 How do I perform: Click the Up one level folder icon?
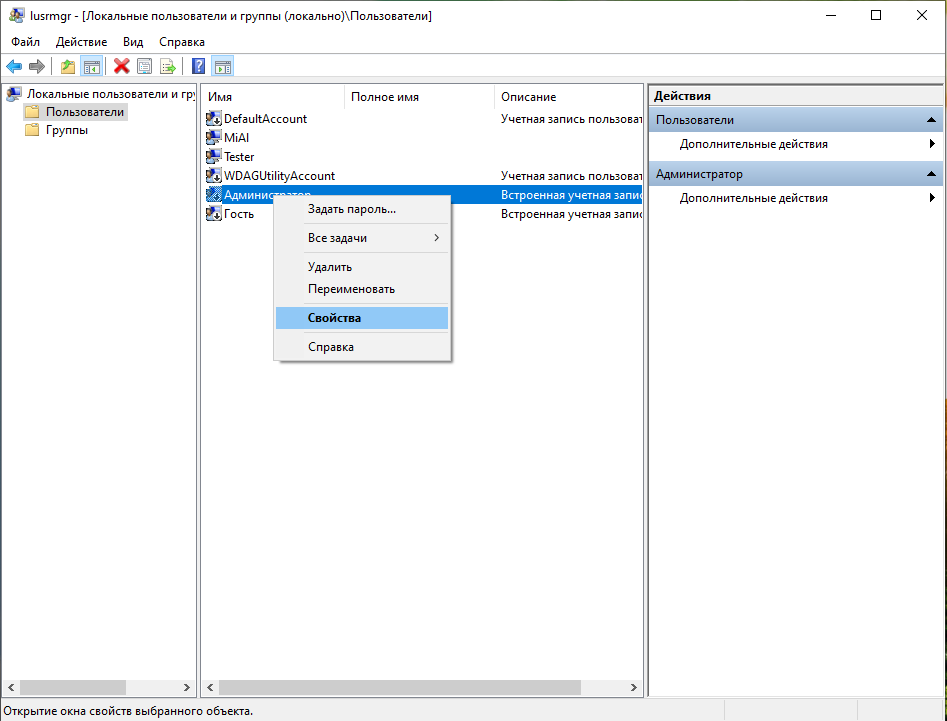coord(68,67)
